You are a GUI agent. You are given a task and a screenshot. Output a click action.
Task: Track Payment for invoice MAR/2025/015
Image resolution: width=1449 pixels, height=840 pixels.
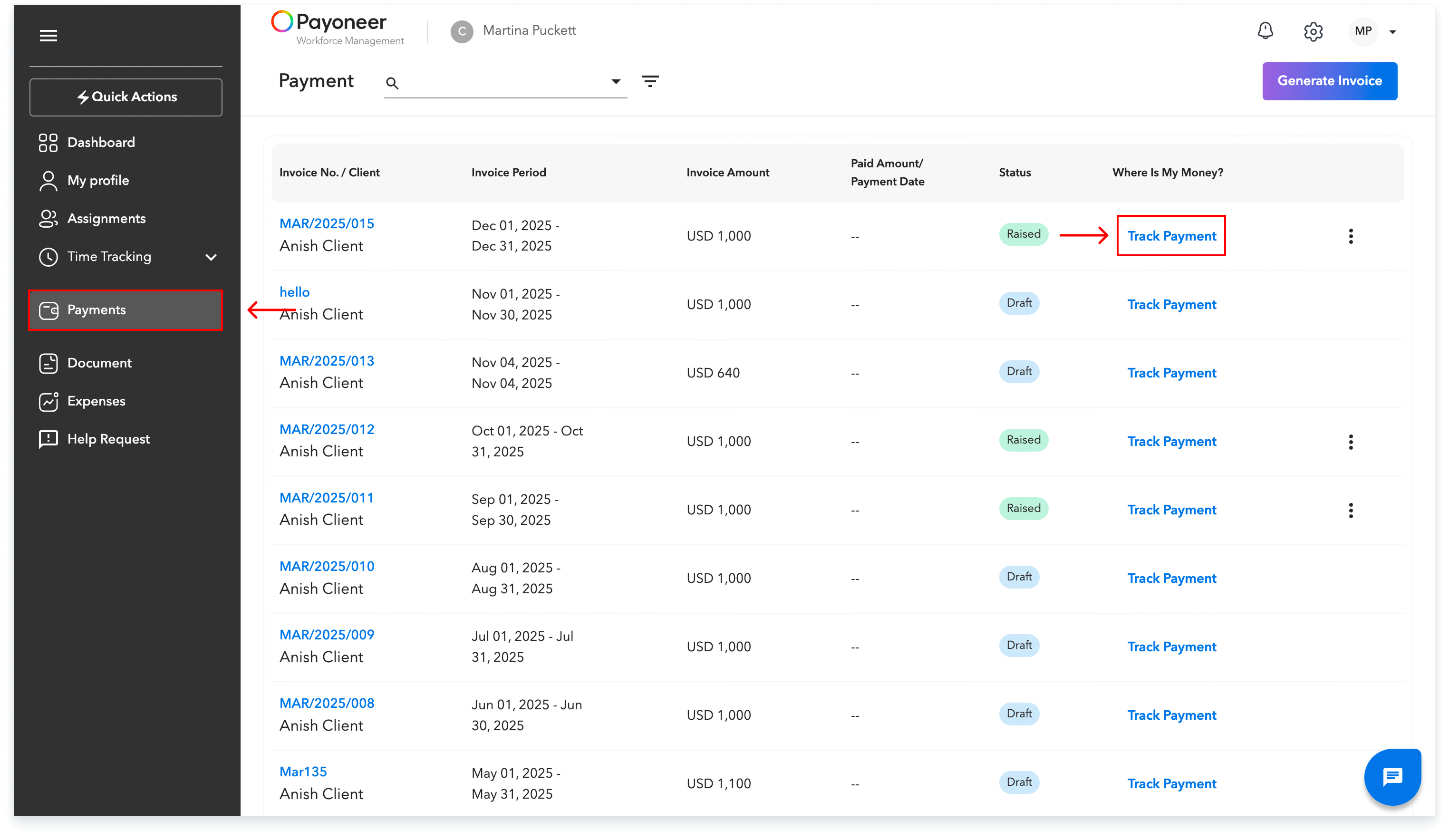(1171, 236)
